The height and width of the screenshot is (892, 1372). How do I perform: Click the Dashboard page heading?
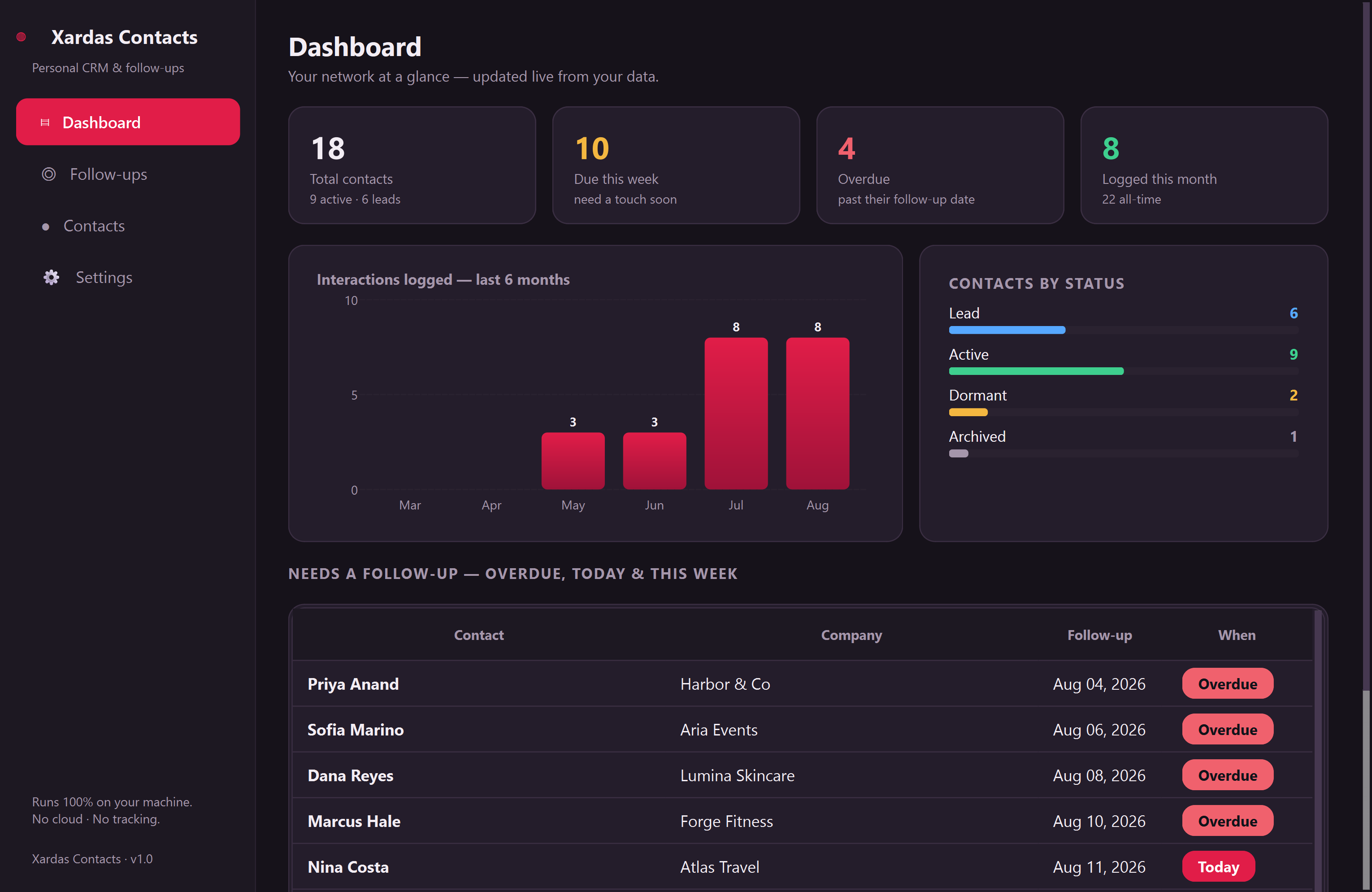pyautogui.click(x=355, y=47)
